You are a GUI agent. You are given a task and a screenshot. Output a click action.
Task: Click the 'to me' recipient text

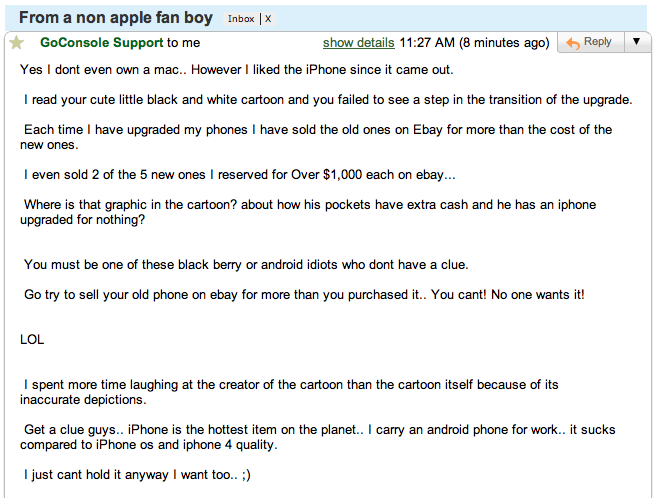184,43
